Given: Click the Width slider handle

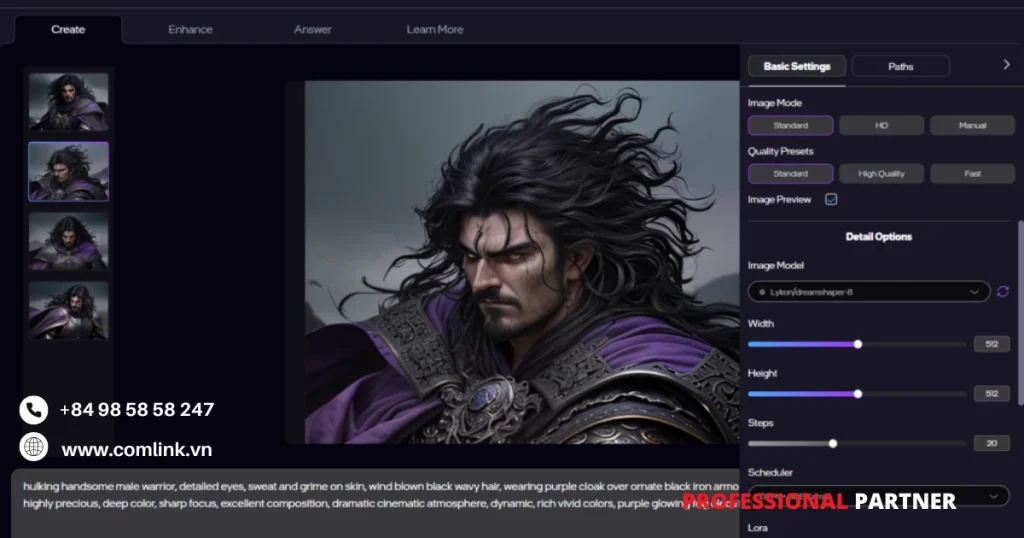Looking at the screenshot, I should pos(858,344).
